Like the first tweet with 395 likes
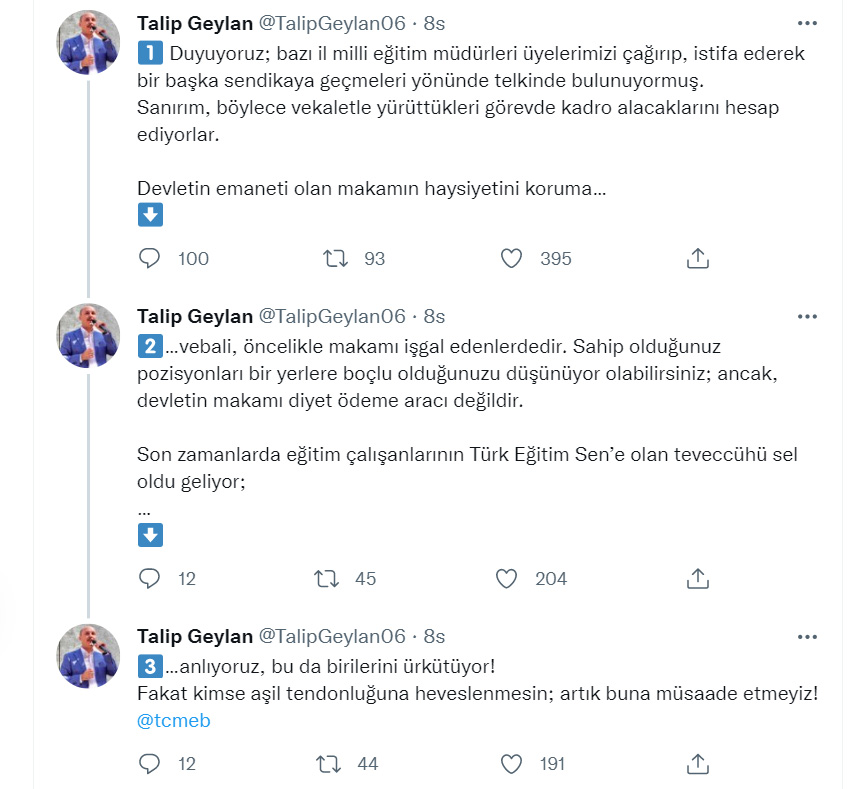Image resolution: width=855 pixels, height=789 pixels. [511, 258]
